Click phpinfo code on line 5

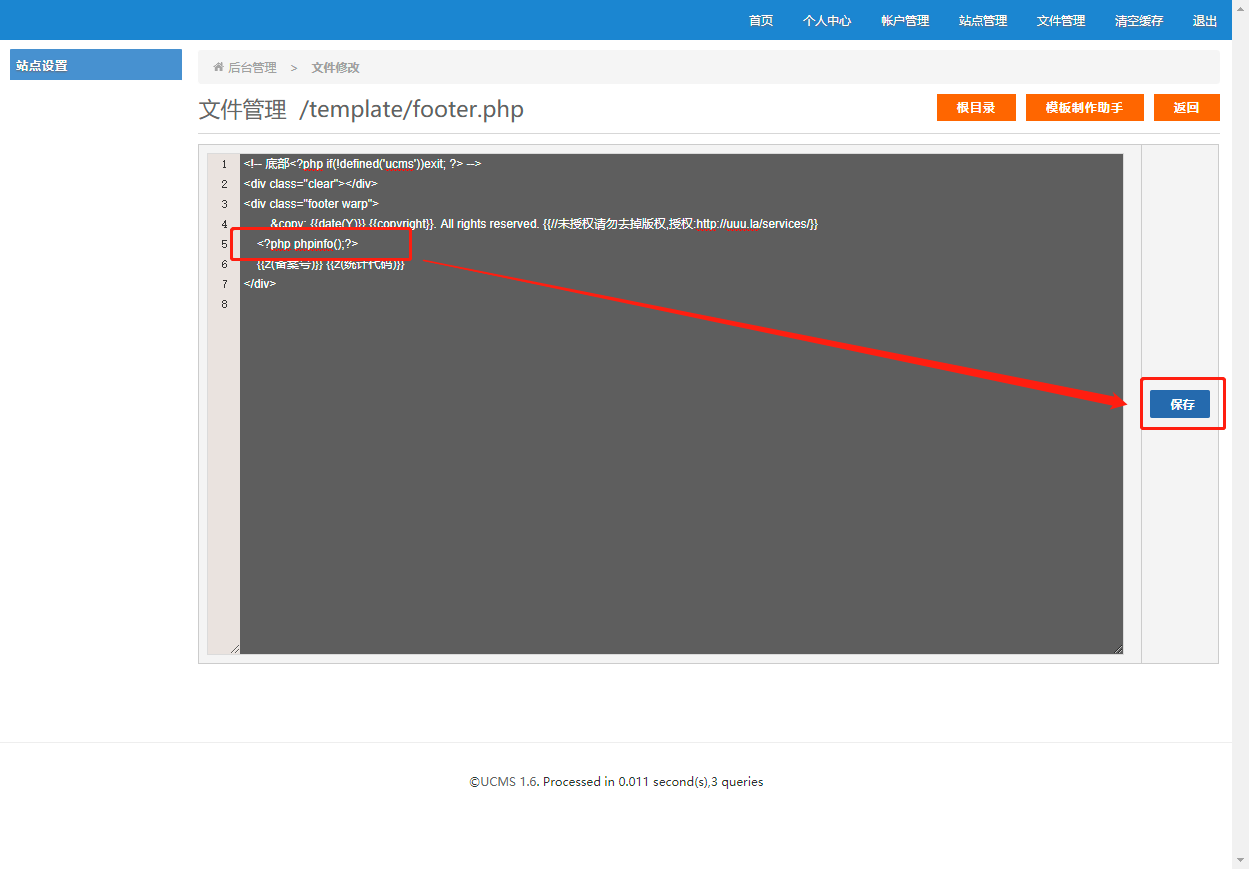click(x=307, y=244)
